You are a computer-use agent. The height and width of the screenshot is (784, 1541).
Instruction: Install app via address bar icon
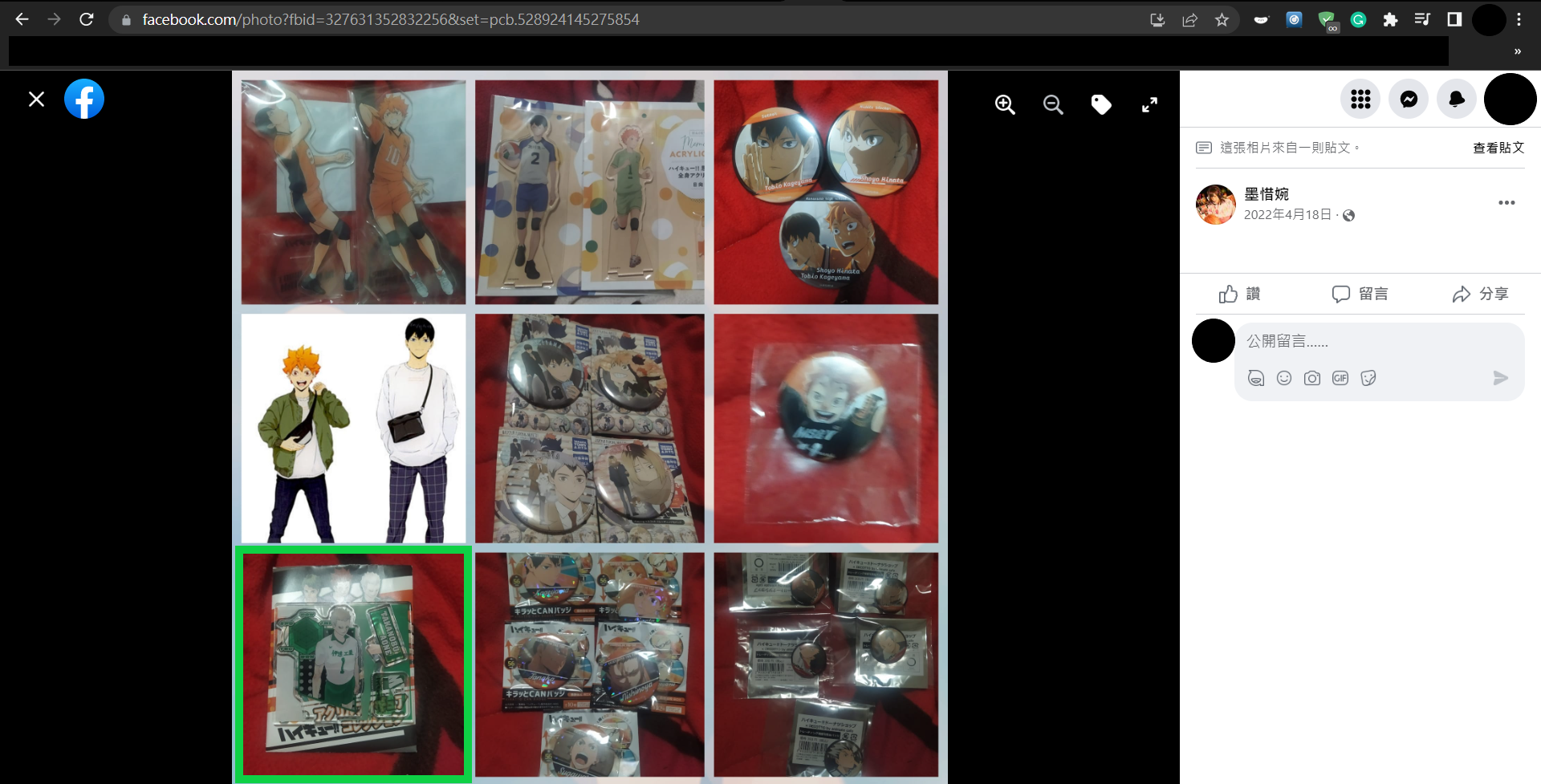(1157, 19)
